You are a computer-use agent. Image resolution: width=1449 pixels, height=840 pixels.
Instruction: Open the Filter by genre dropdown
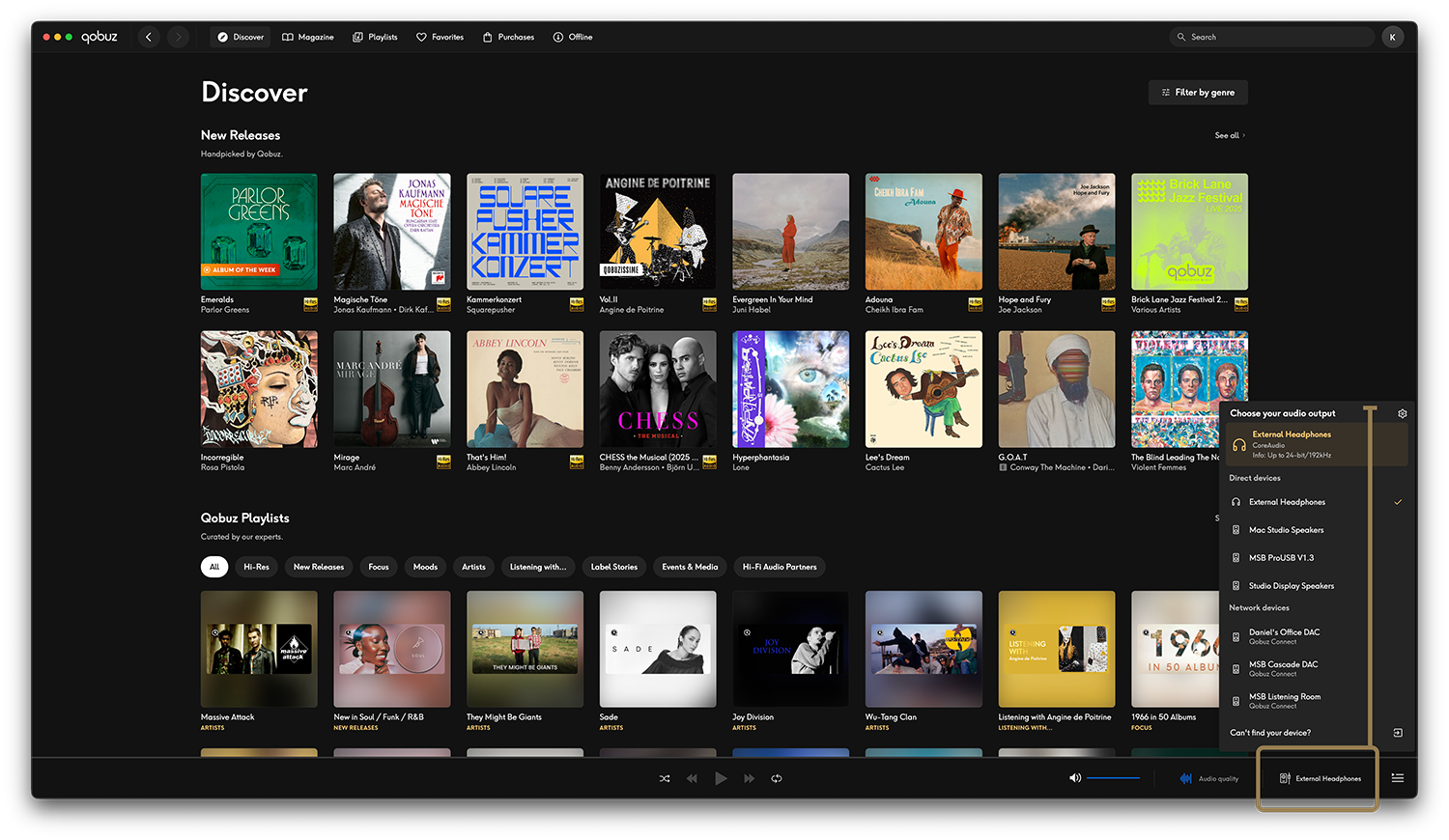point(1198,93)
